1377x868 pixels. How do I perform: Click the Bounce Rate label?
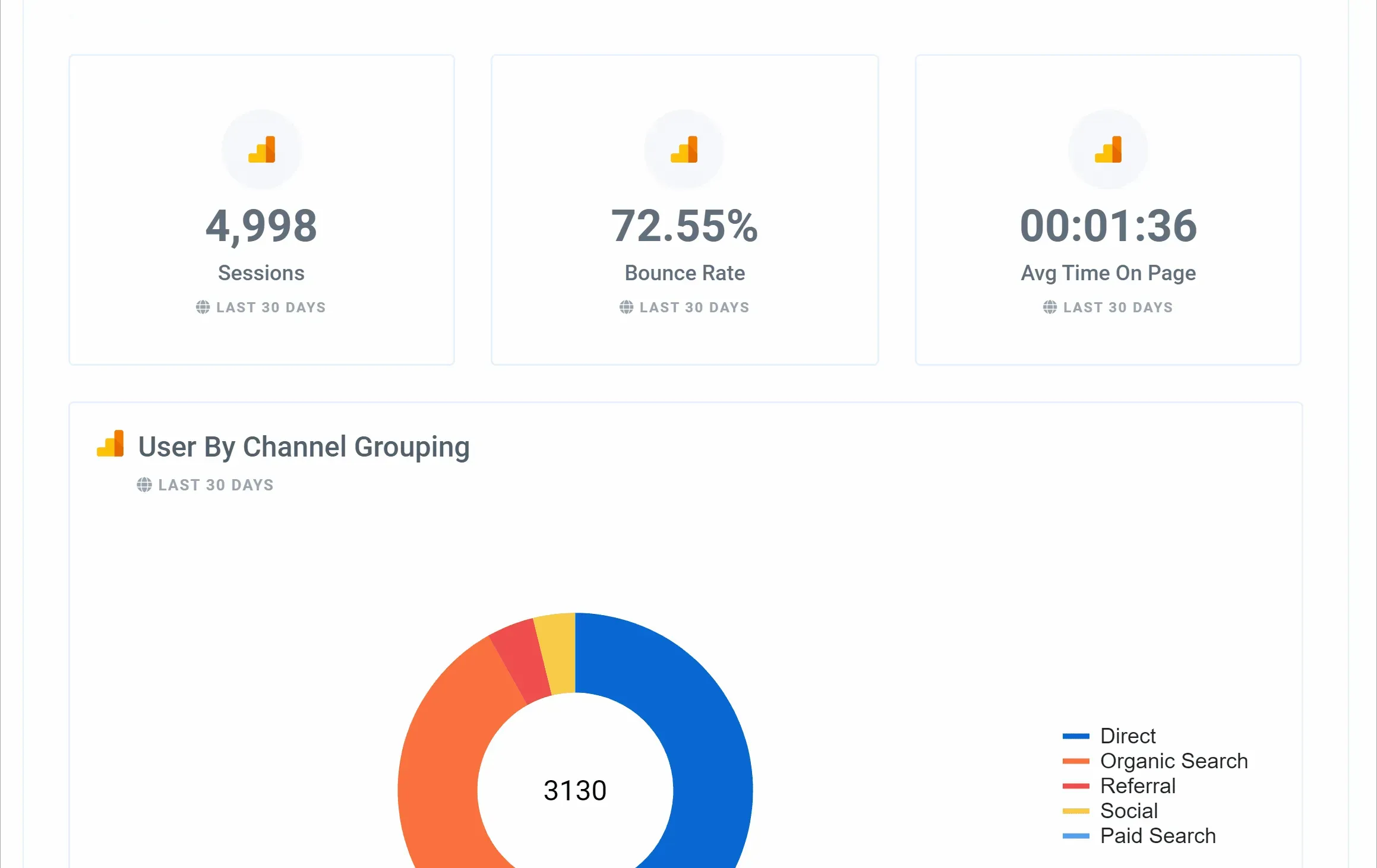(685, 273)
